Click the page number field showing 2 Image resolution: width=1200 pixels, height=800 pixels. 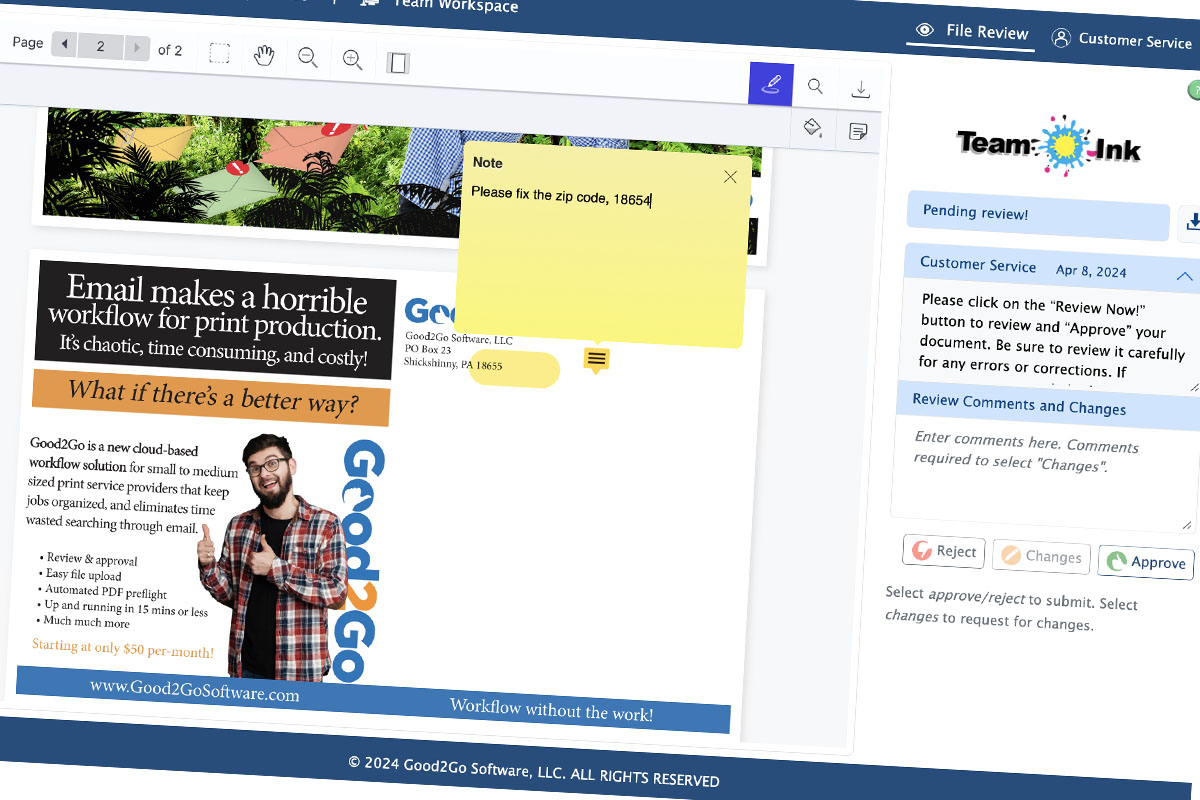coord(102,46)
